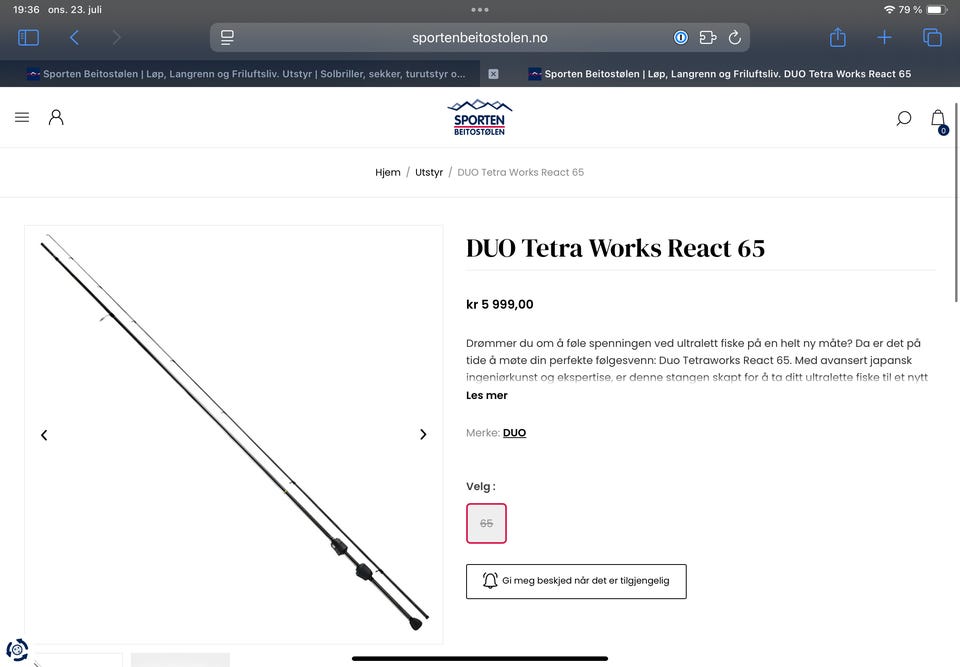
Task: Click Gi meg beskjed når tilgjengelig button
Action: [x=576, y=581]
